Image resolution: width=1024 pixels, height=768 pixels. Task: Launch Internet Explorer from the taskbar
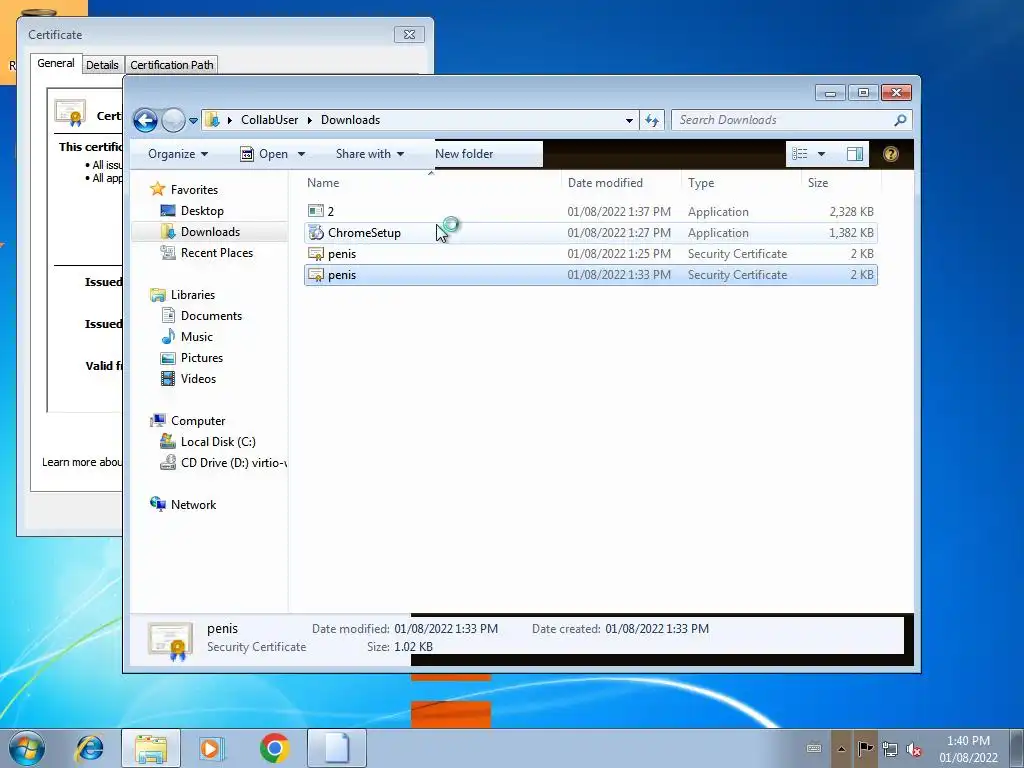(x=89, y=748)
